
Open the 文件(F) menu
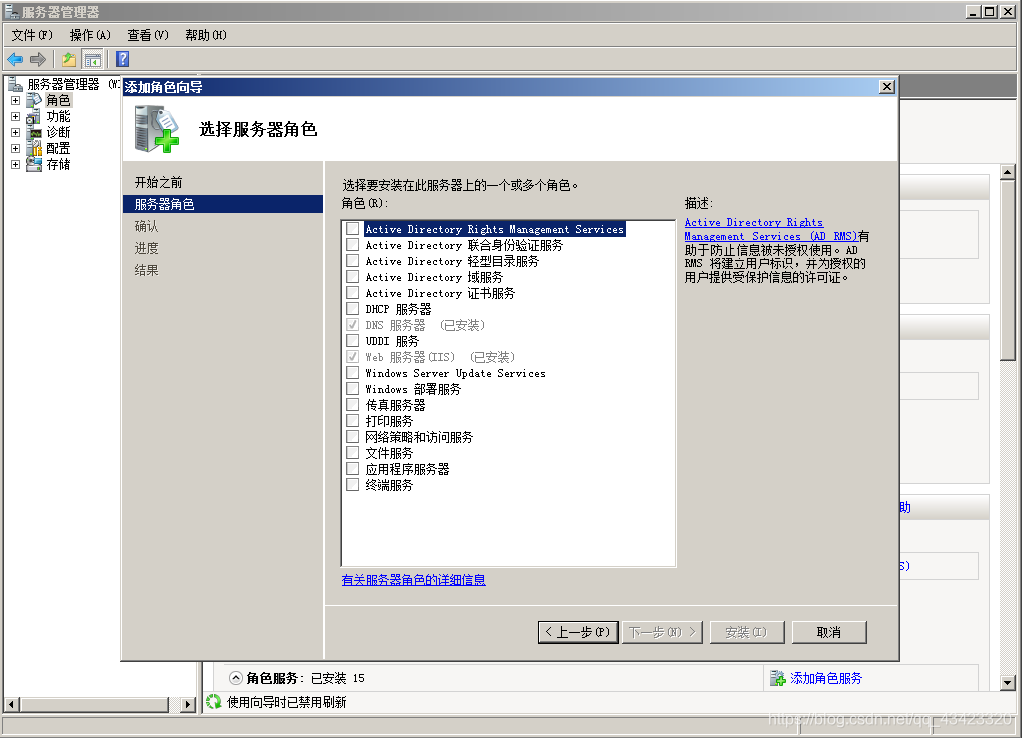coord(32,35)
